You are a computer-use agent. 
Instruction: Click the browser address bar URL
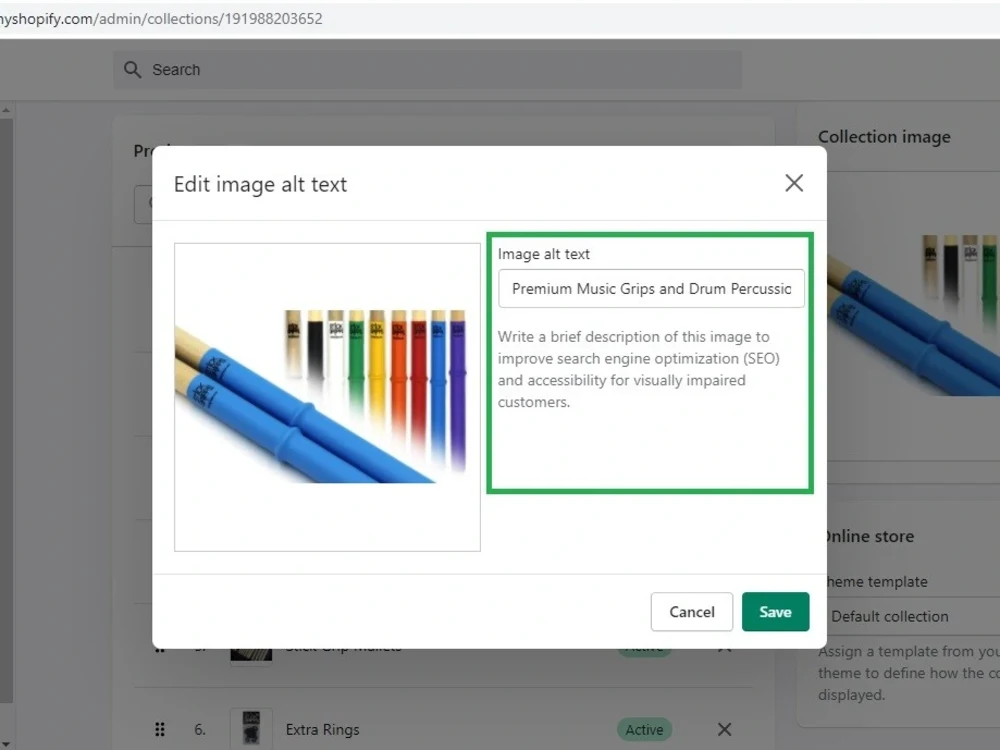point(161,18)
